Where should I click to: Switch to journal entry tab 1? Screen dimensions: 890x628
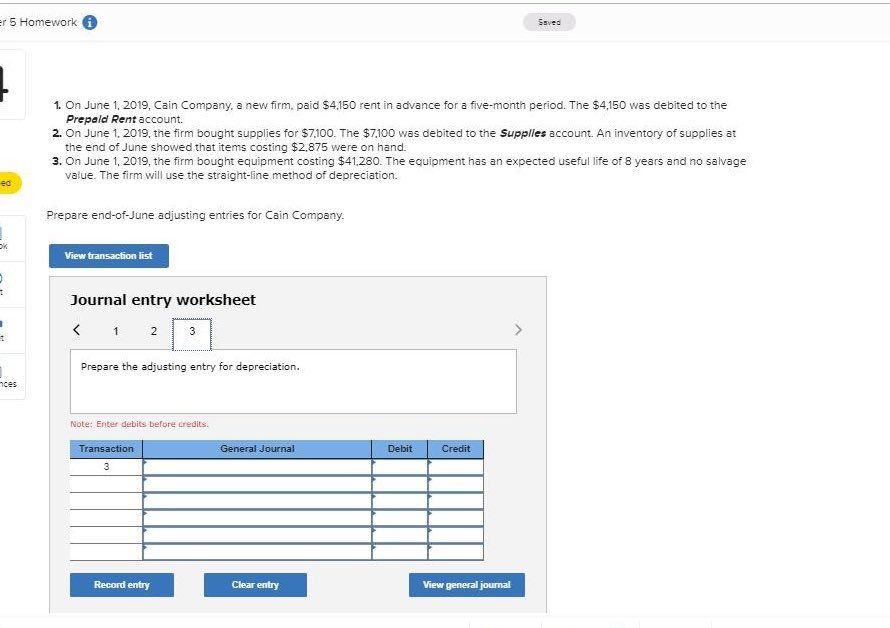pos(116,331)
